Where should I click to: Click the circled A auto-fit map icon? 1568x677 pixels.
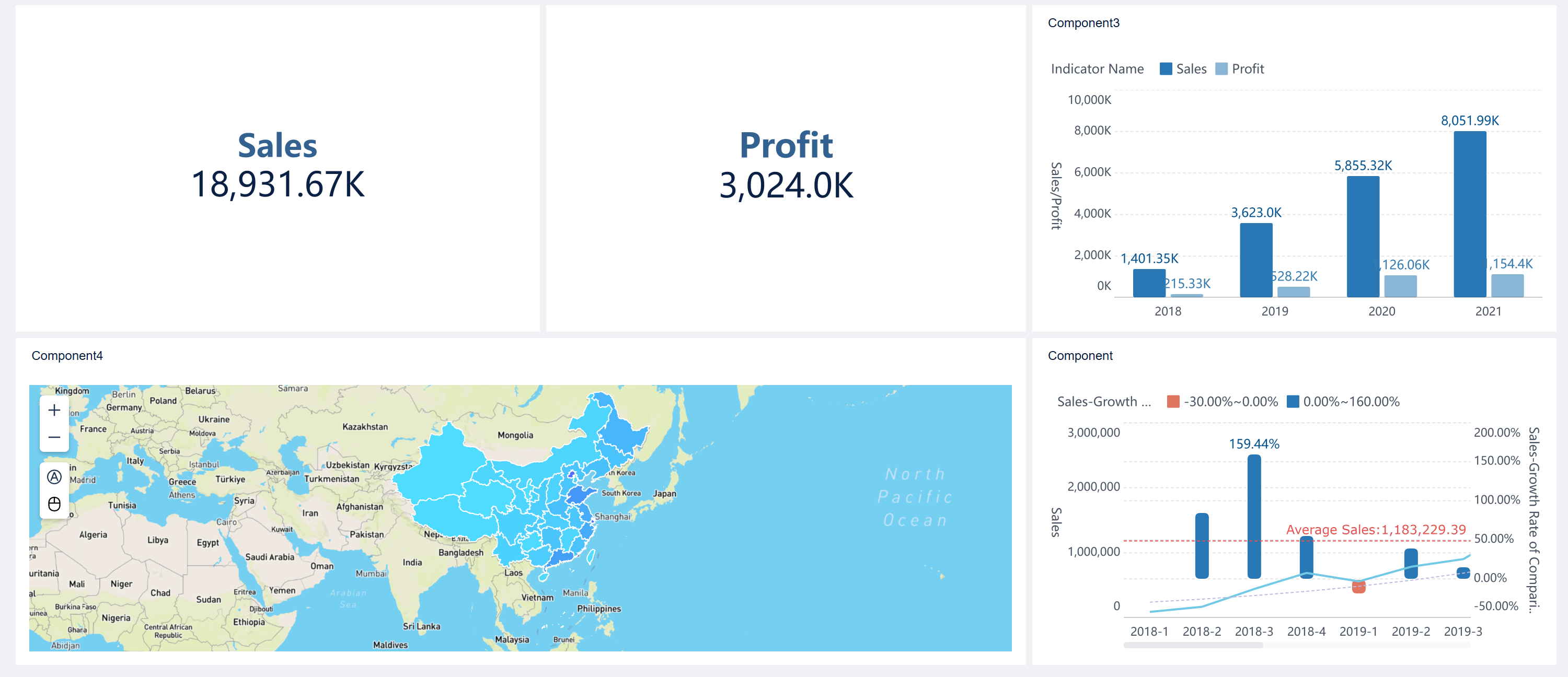(54, 477)
